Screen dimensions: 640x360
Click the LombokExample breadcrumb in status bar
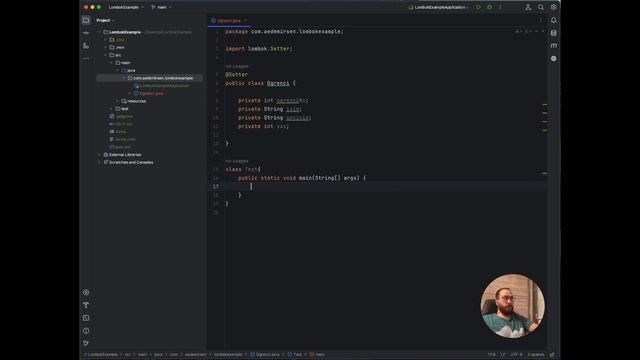tap(101, 354)
